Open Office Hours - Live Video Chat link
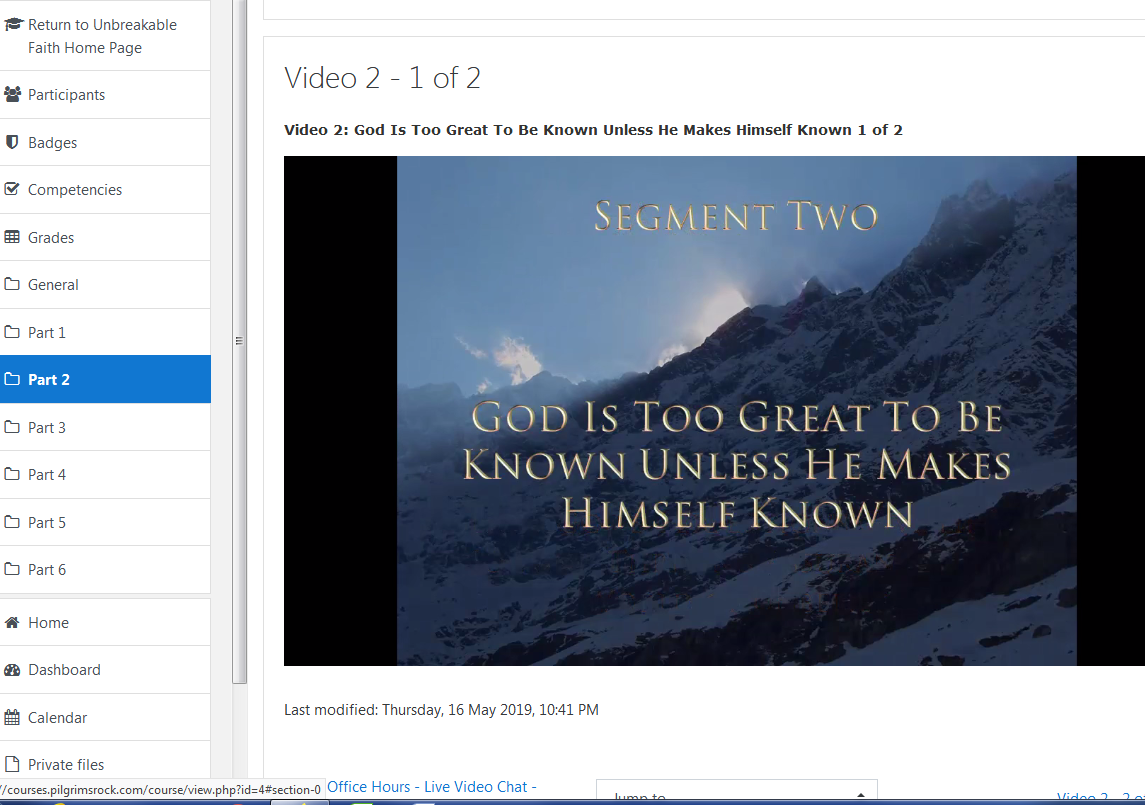 click(x=431, y=787)
